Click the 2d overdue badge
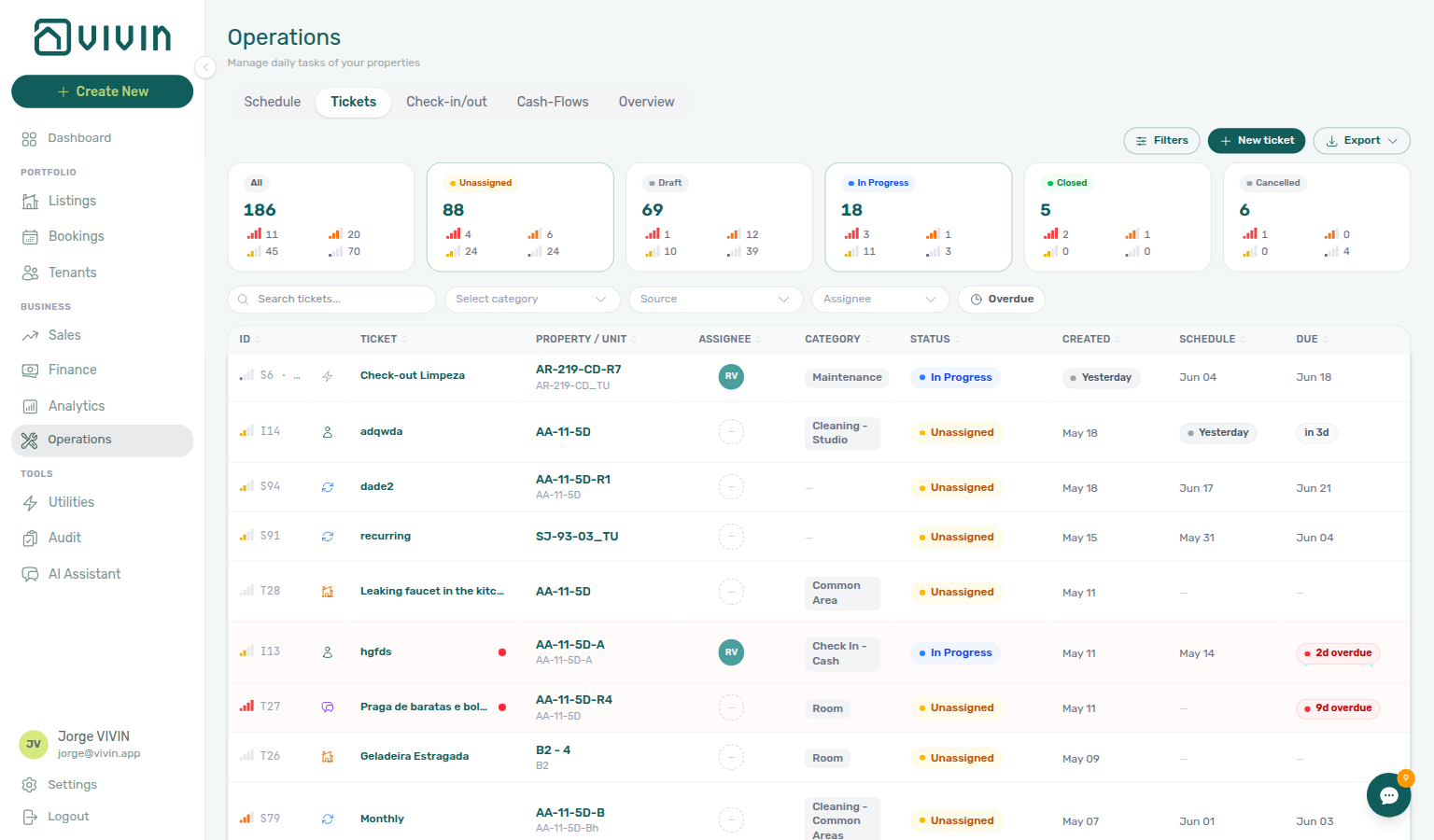The width and height of the screenshot is (1434, 840). coord(1337,653)
